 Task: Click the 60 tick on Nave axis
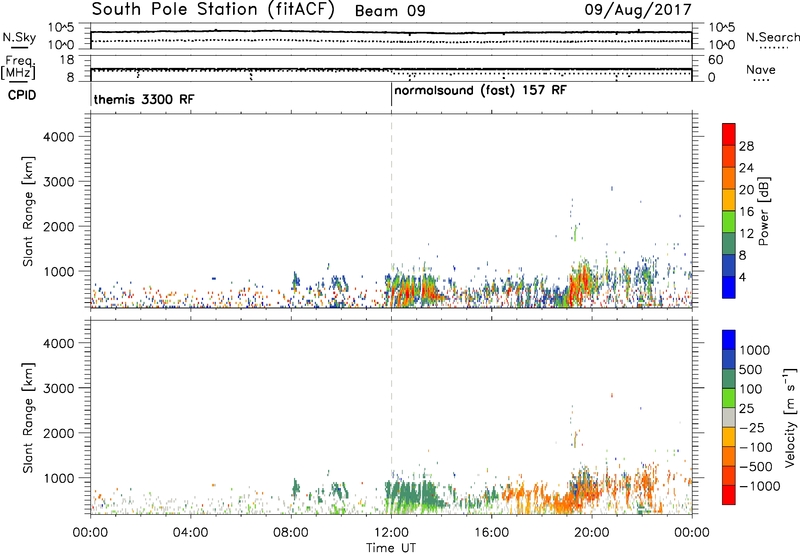click(x=715, y=60)
